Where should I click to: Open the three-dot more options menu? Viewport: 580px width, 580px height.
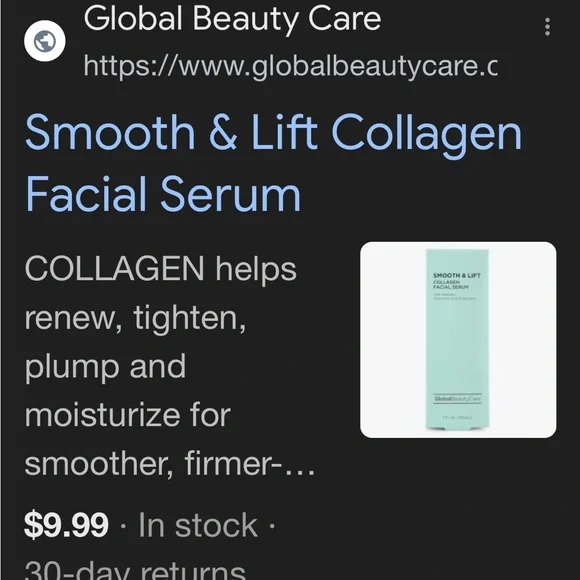(x=547, y=27)
